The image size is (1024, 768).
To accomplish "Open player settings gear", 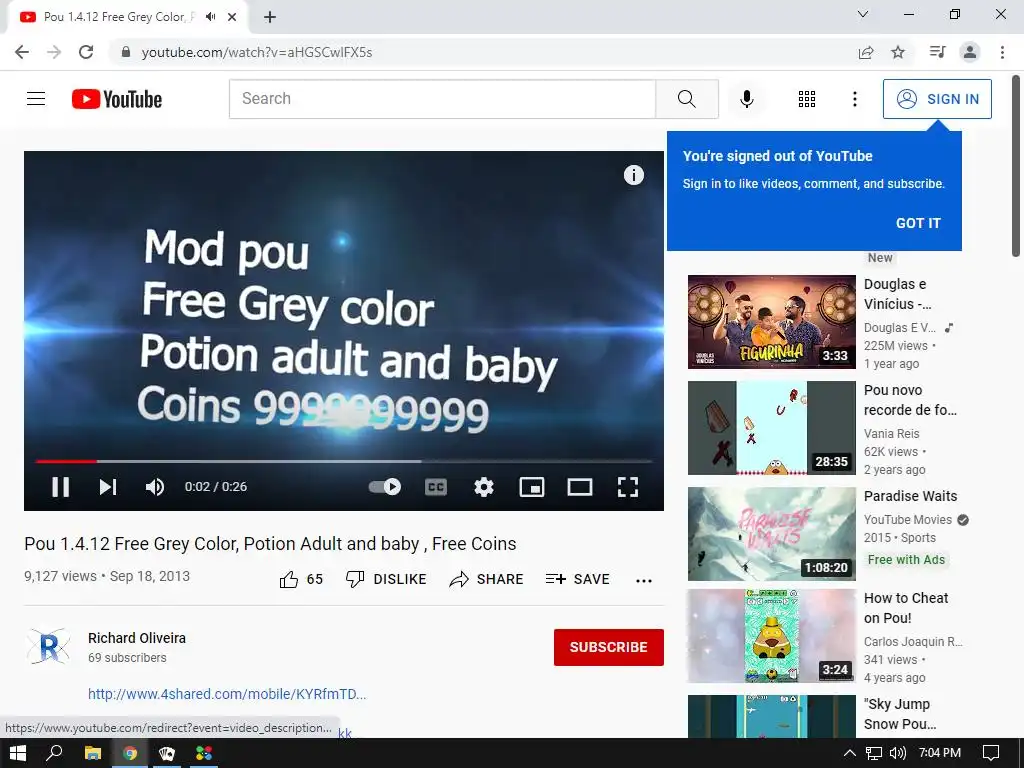I will 484,487.
